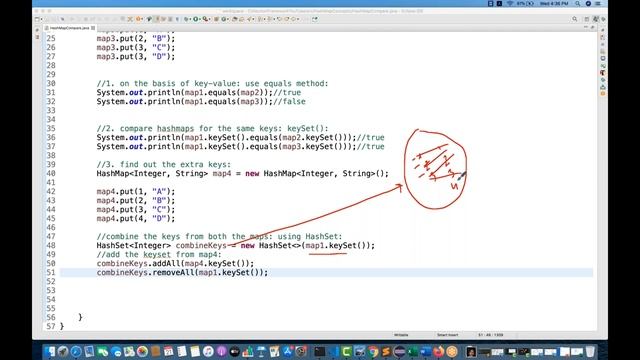Image resolution: width=640 pixels, height=360 pixels.
Task: Click 'Writable' in the status bar
Action: click(401, 335)
